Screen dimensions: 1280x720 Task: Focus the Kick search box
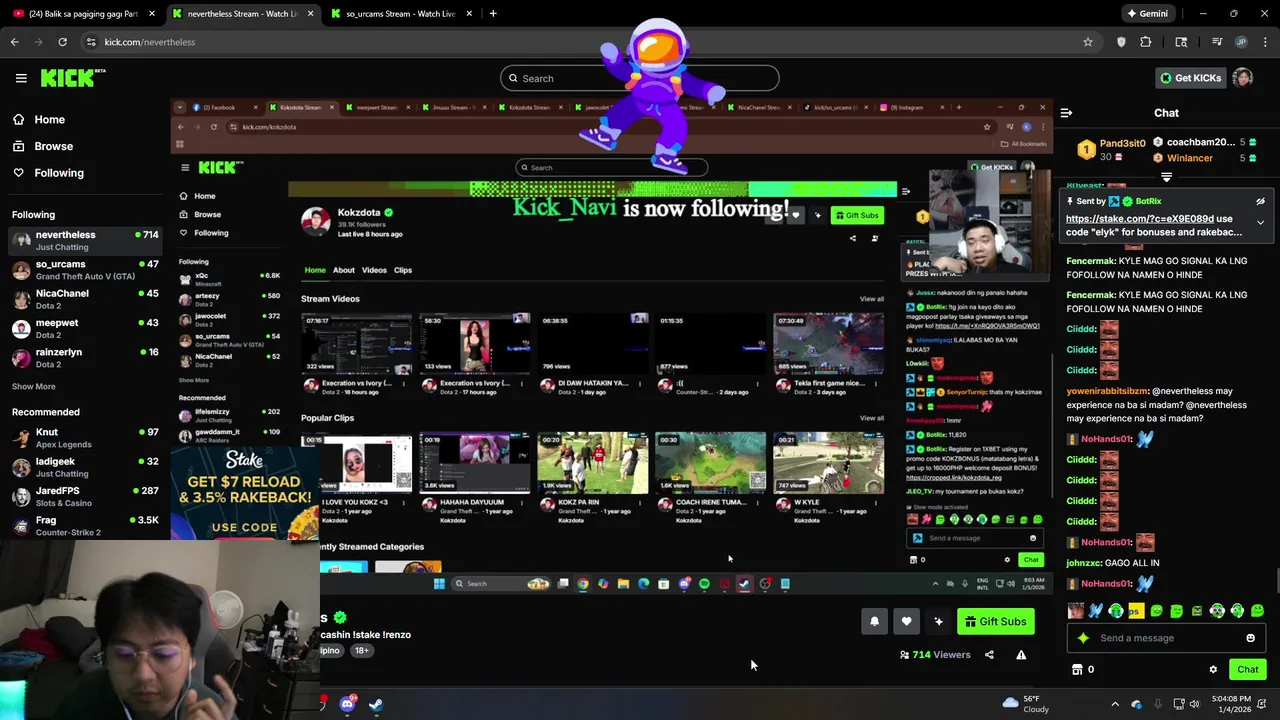(x=640, y=78)
